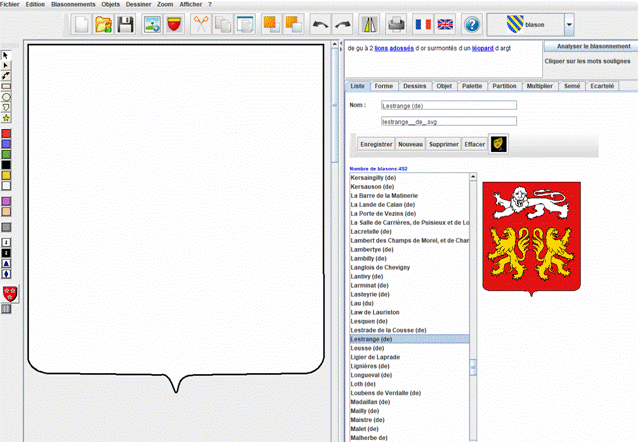Switch to the Partition tab
This screenshot has width=638, height=442.
[x=505, y=86]
